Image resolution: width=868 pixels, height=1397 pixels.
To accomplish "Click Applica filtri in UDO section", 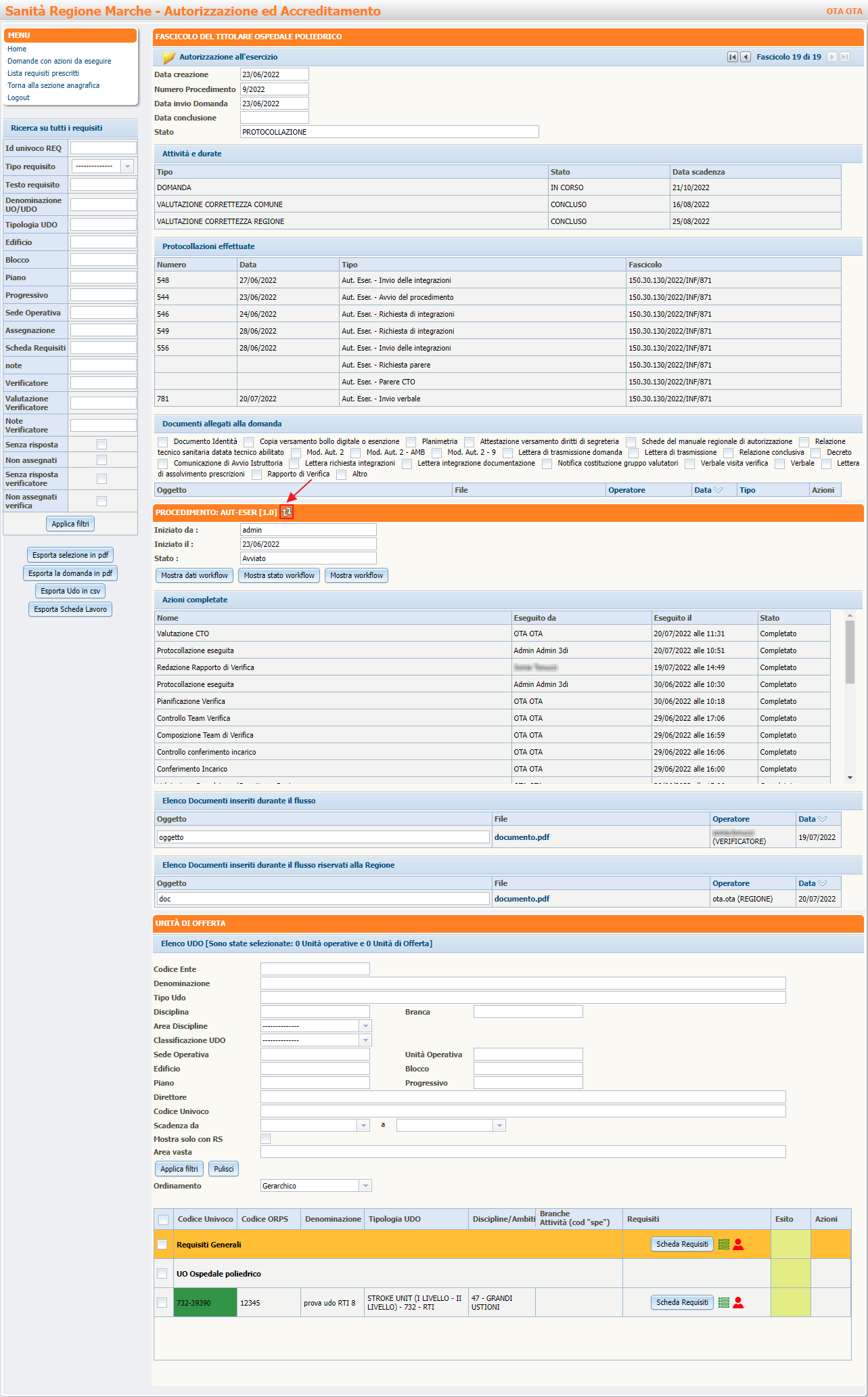I will click(179, 1169).
